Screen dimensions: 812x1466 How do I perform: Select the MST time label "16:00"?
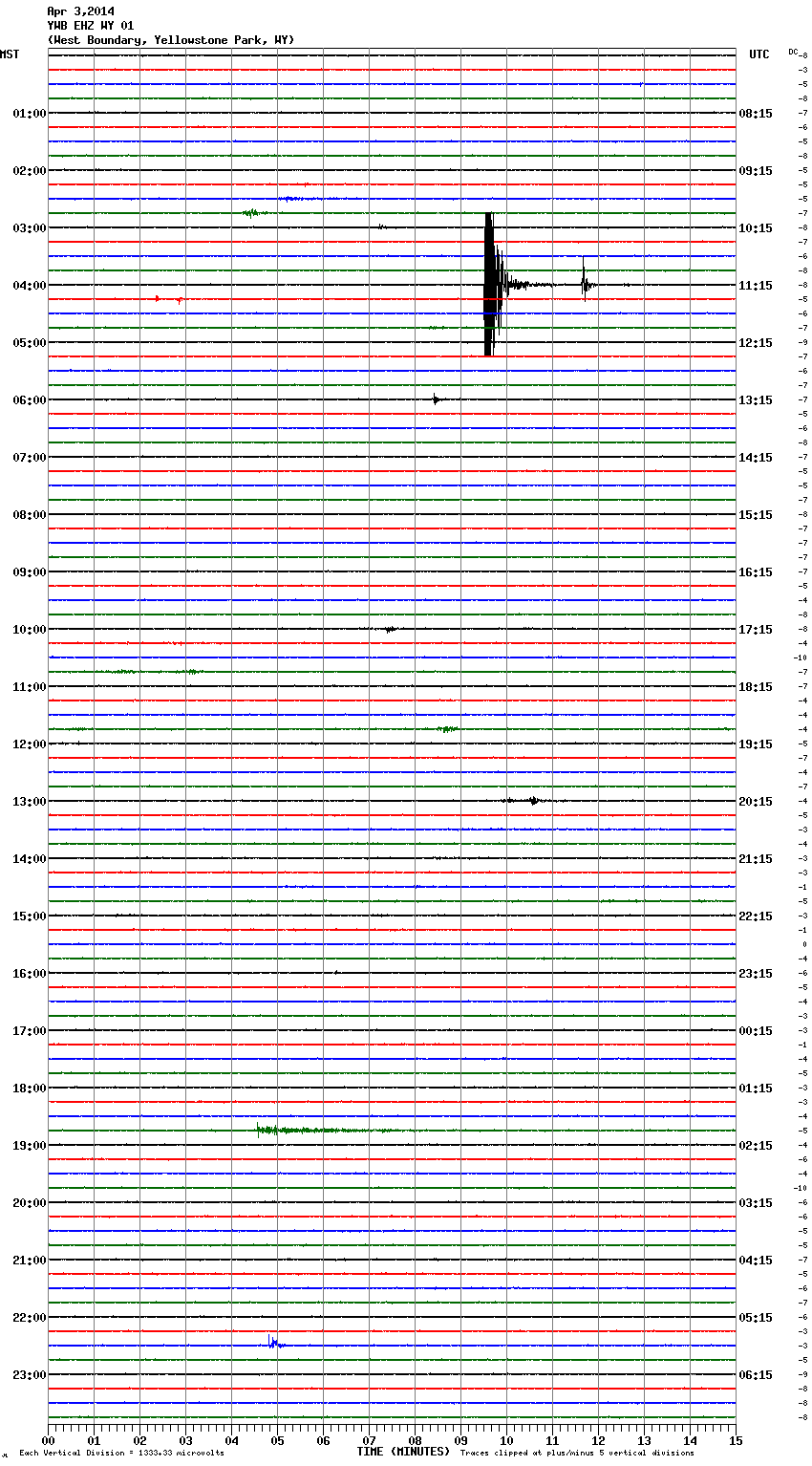click(29, 974)
